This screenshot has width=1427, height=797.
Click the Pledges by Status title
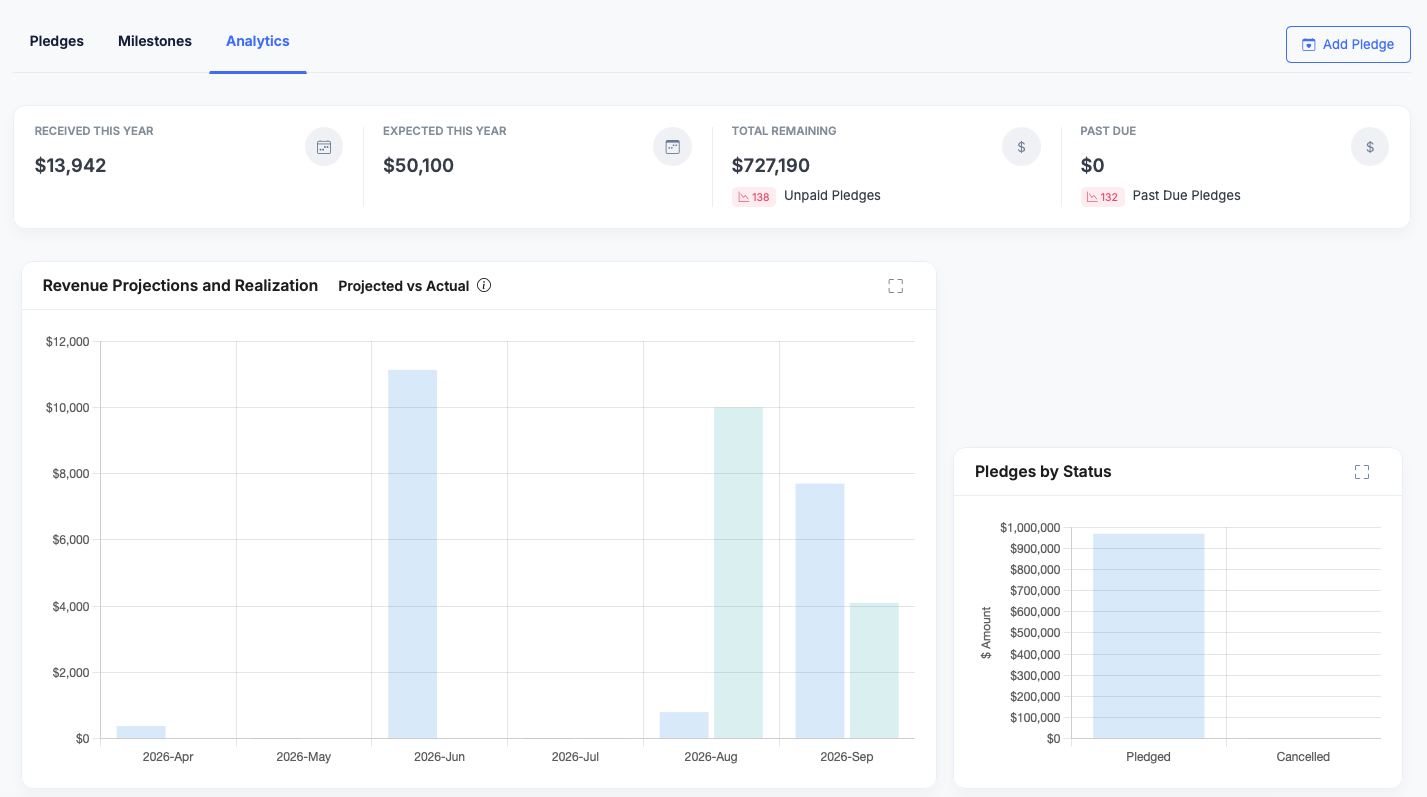(x=1043, y=472)
